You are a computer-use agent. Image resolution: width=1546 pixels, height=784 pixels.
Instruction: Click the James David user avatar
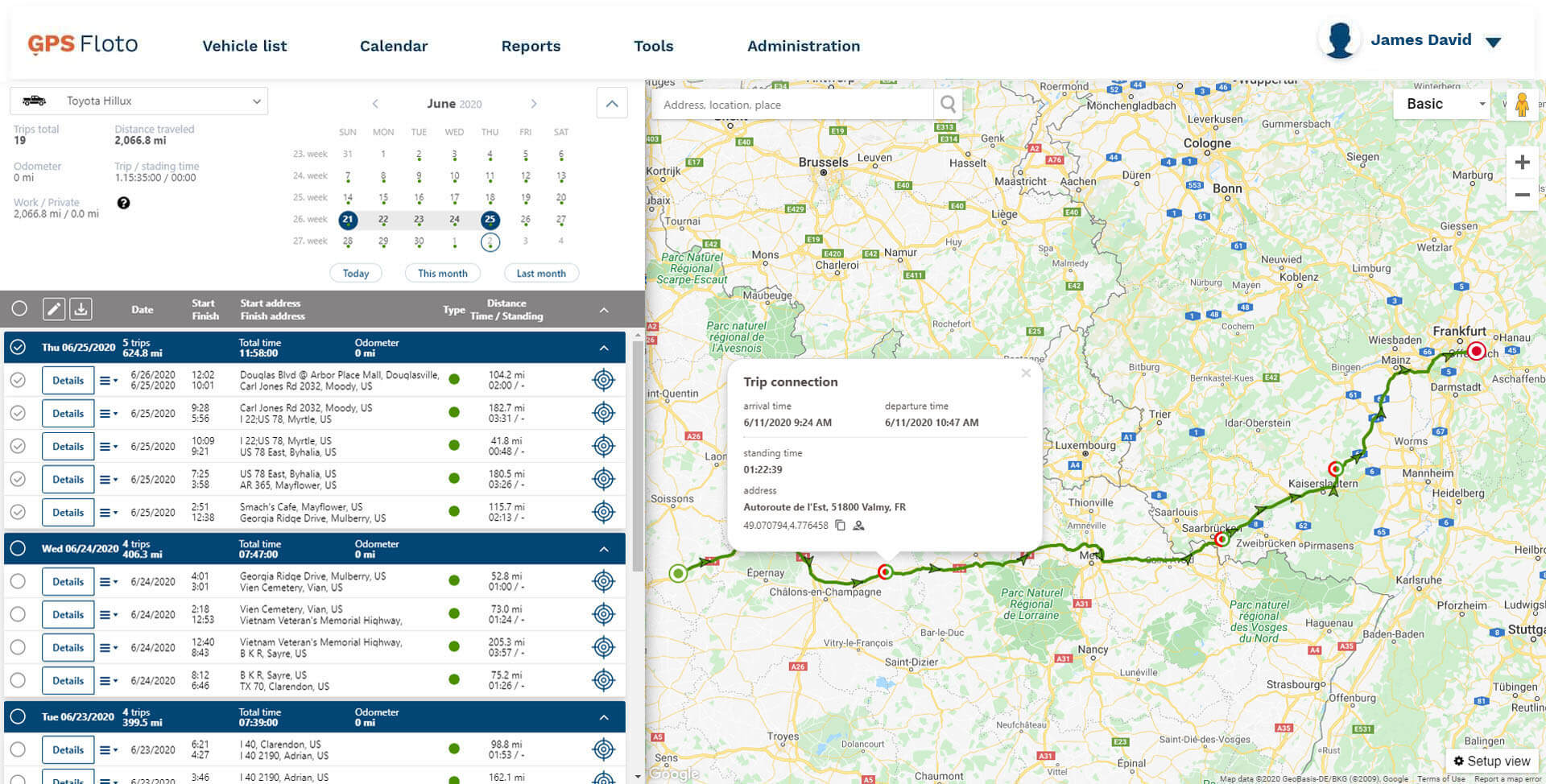coord(1340,40)
